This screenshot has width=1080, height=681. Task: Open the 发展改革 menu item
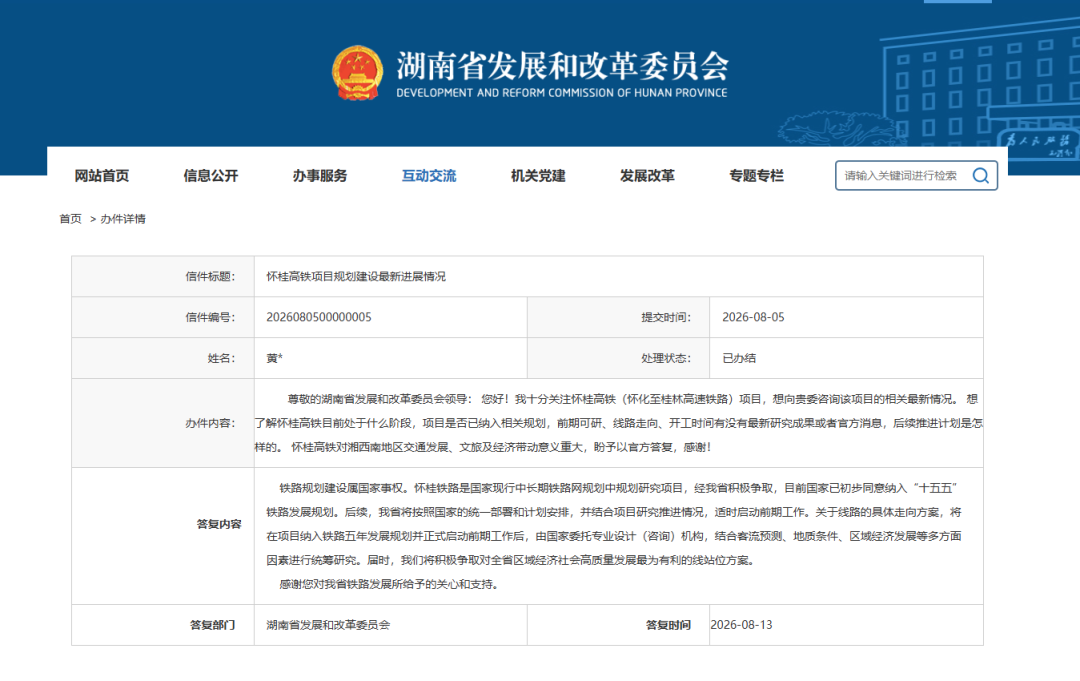(647, 176)
